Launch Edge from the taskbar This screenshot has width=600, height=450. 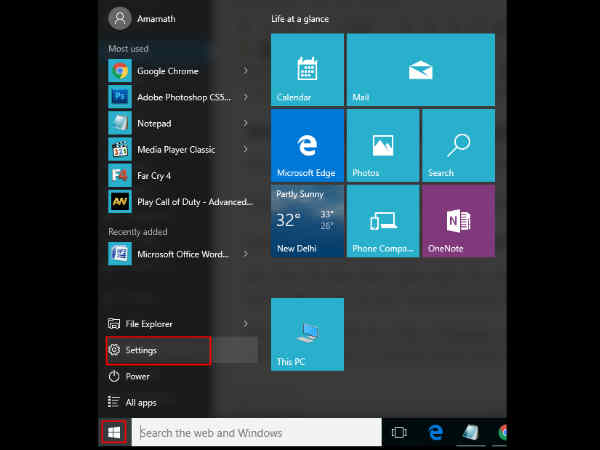(x=435, y=432)
